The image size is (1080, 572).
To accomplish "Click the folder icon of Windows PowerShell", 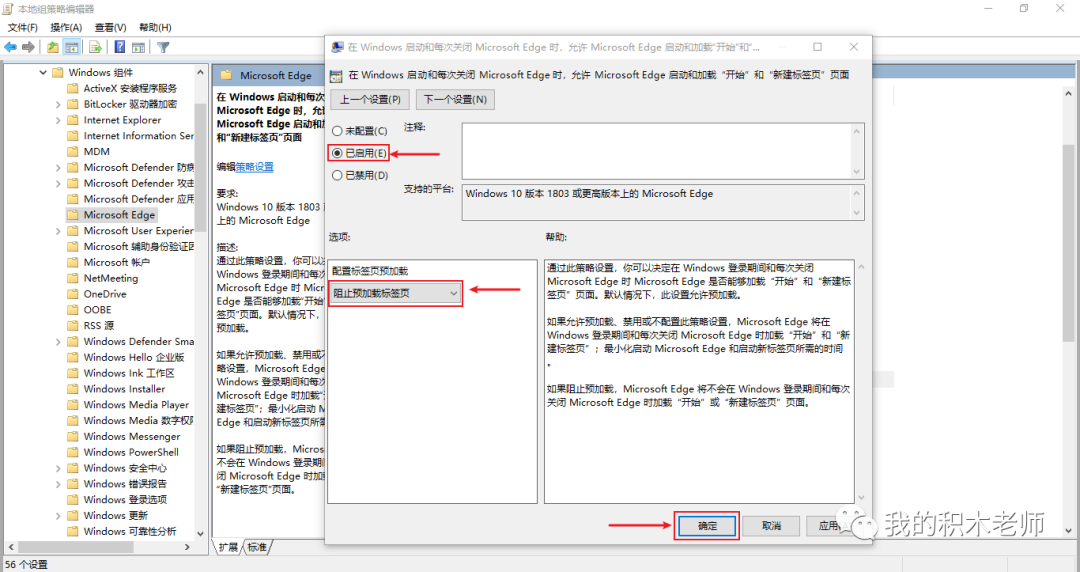I will (x=72, y=453).
